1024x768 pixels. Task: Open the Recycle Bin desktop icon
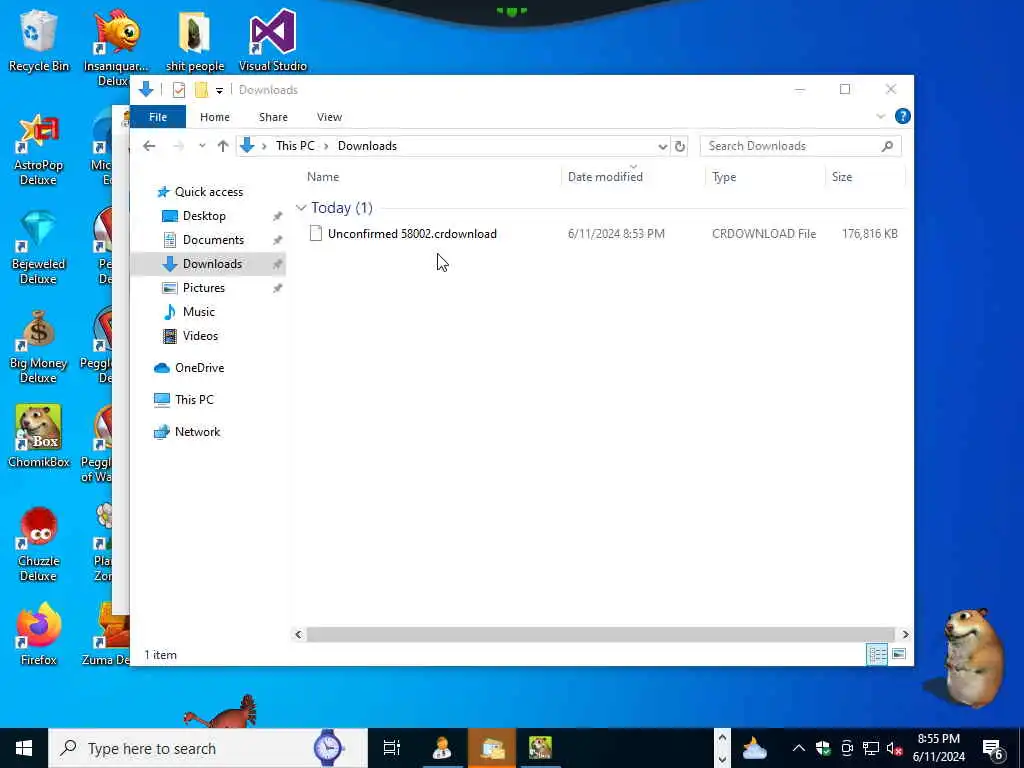(39, 40)
